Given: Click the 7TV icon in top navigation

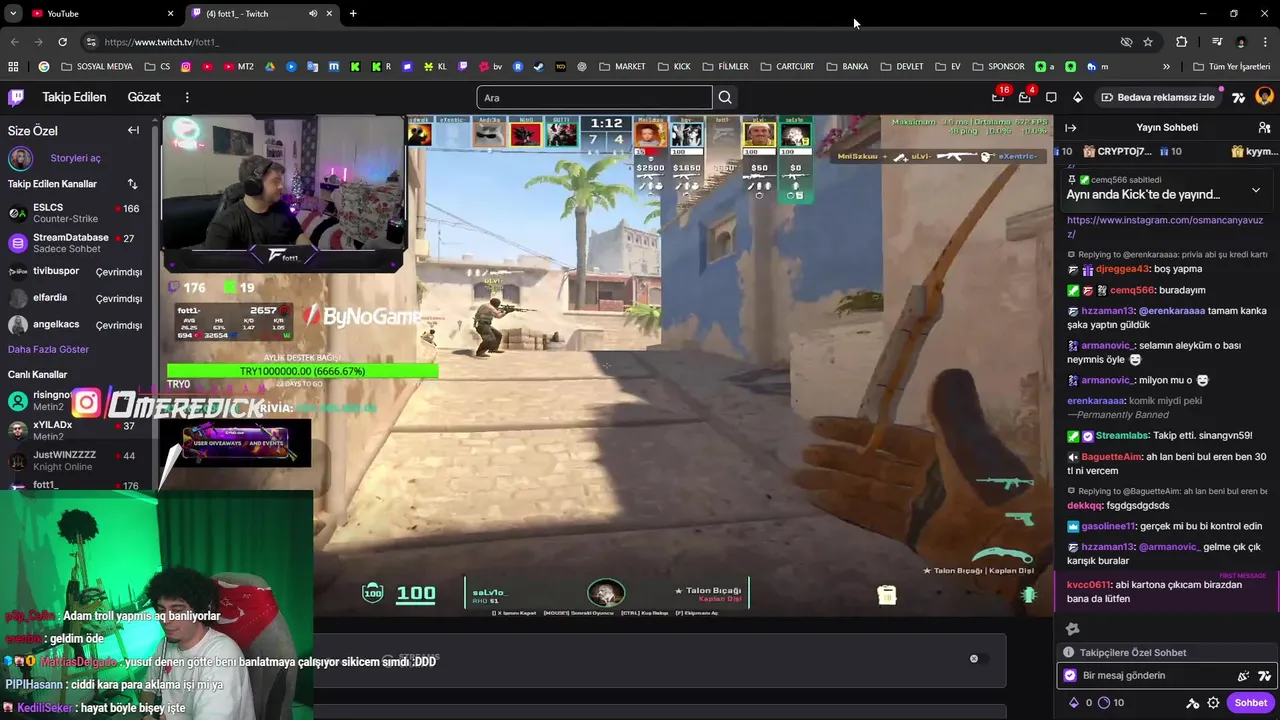Looking at the screenshot, I should (1239, 97).
